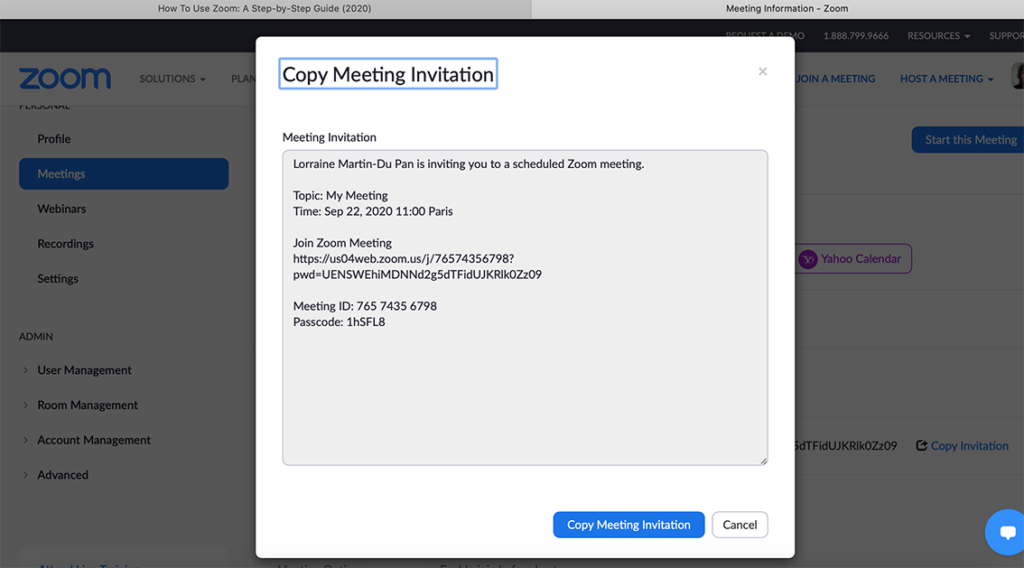Click the 1.888.799.9666 phone number
The image size is (1024, 568).
pos(856,36)
